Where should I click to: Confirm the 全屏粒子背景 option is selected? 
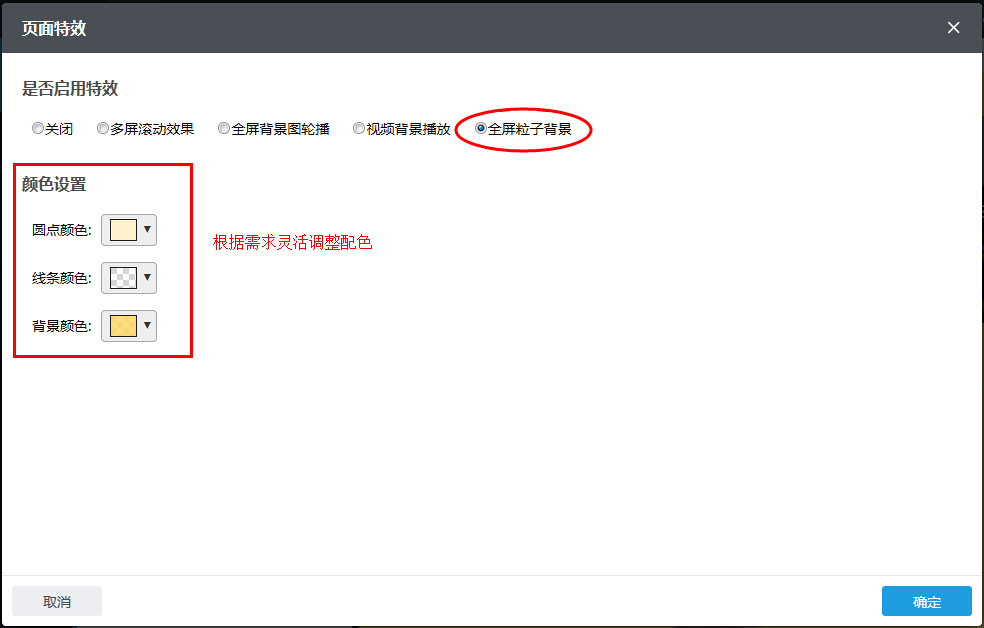tap(478, 128)
